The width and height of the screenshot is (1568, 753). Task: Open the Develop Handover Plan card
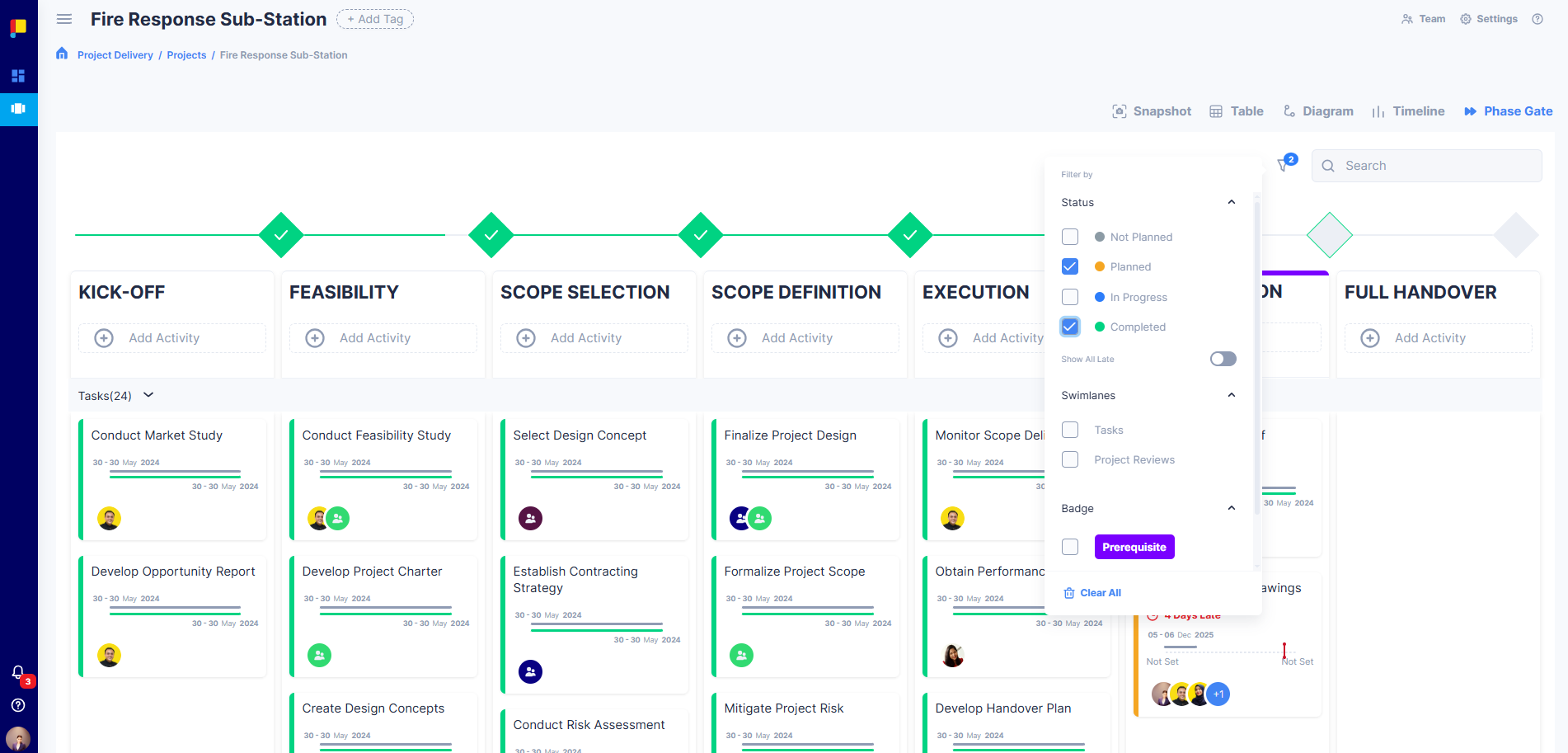click(1016, 722)
